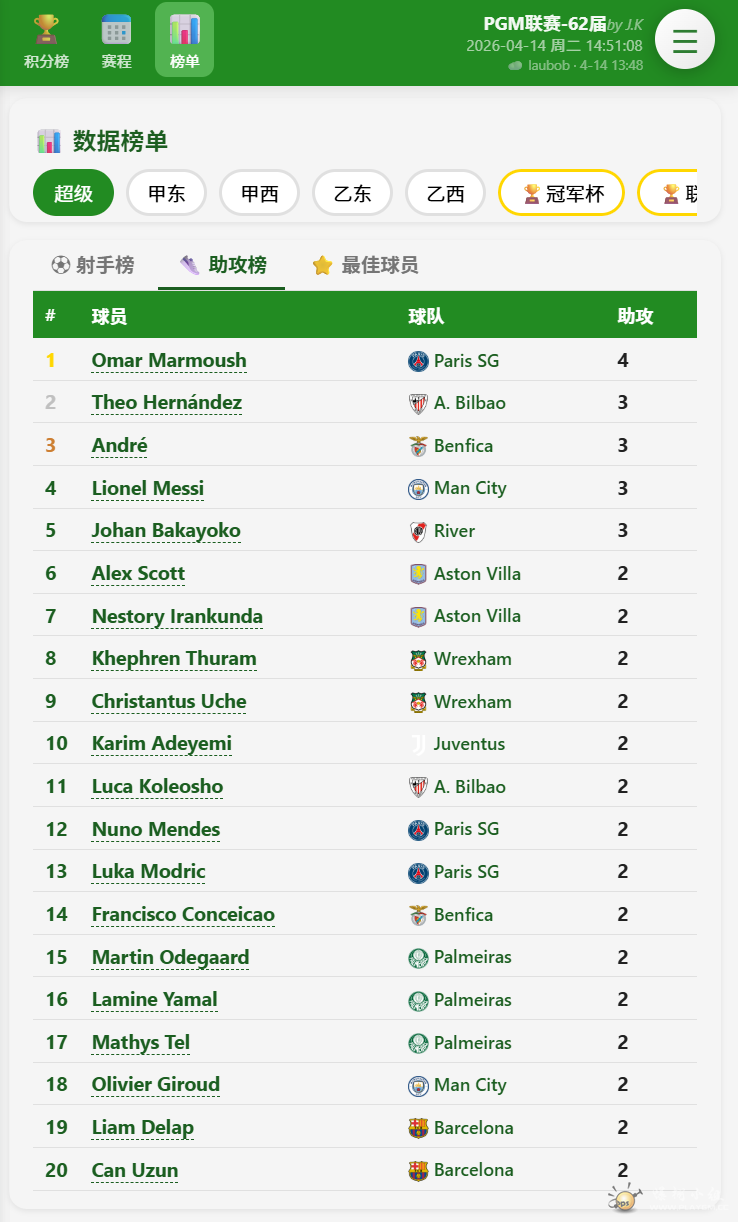Select the 冠军杯 cup filter
Screen dimensions: 738x1222
[561, 193]
